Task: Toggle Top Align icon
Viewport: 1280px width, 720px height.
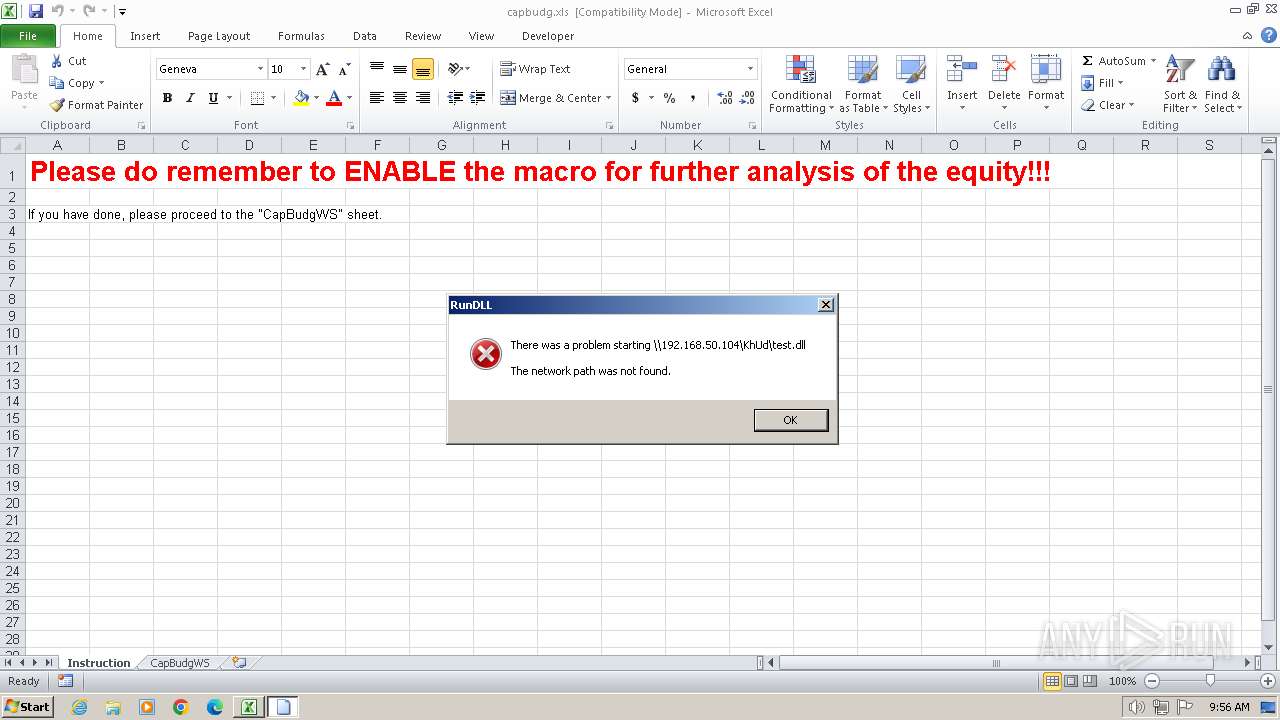Action: 377,69
